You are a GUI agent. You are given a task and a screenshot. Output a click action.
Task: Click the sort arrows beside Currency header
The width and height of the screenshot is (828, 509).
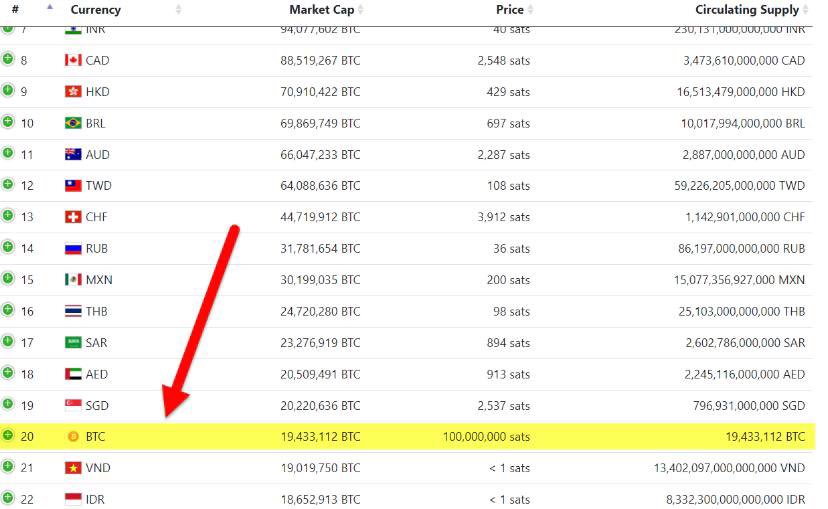178,10
